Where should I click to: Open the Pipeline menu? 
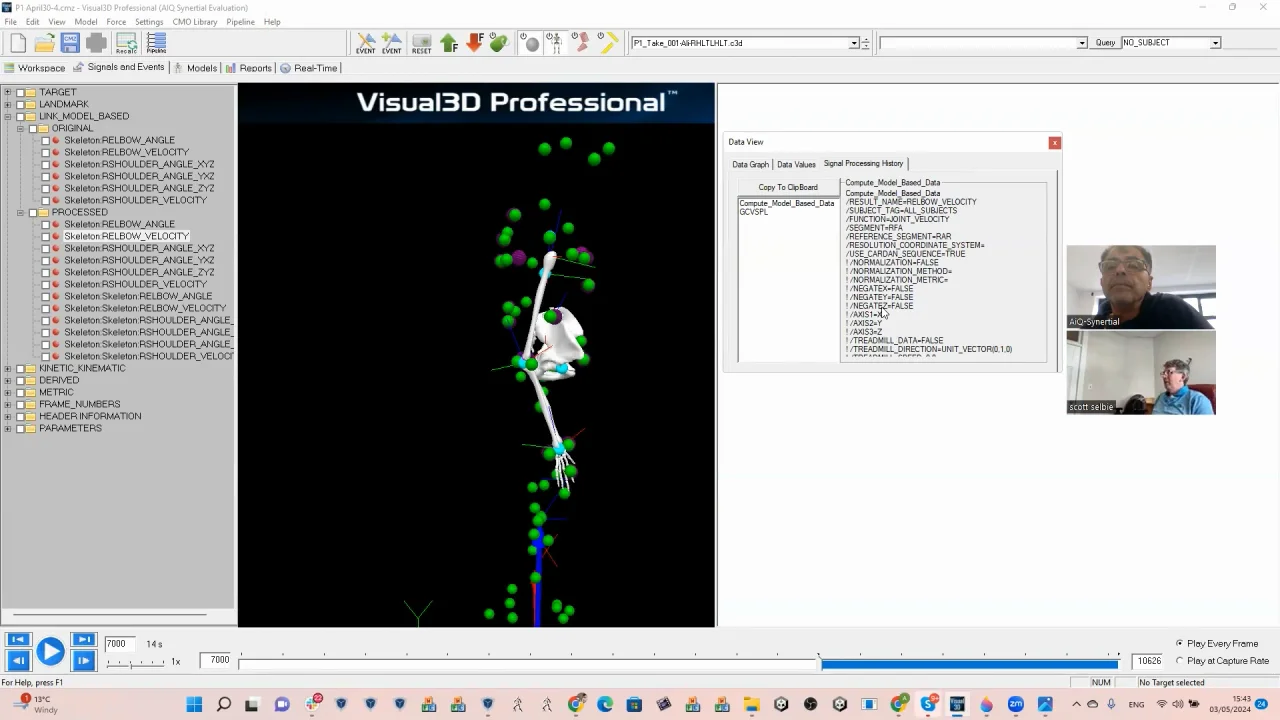240,21
